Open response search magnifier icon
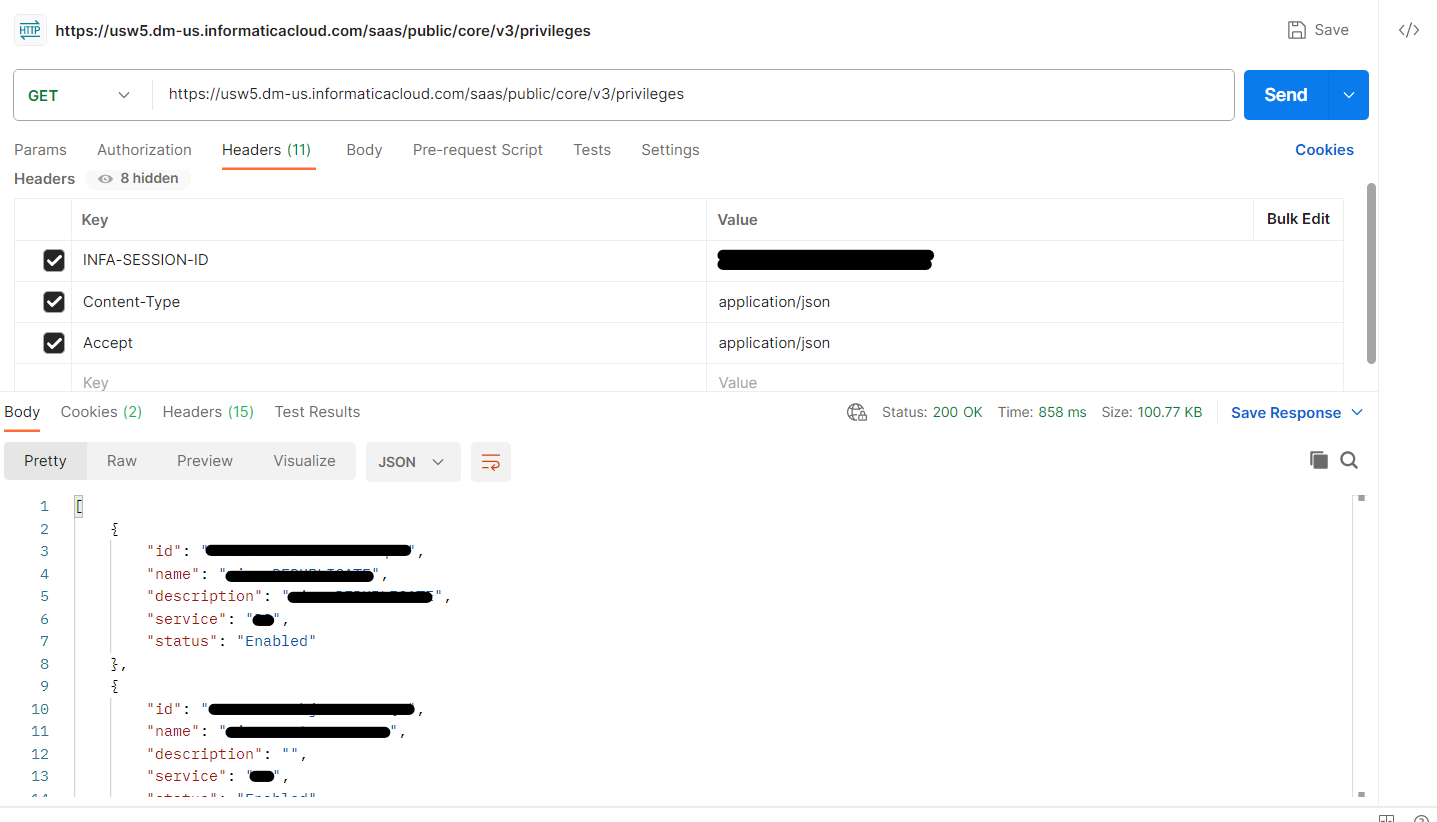The image size is (1437, 822). [1349, 460]
